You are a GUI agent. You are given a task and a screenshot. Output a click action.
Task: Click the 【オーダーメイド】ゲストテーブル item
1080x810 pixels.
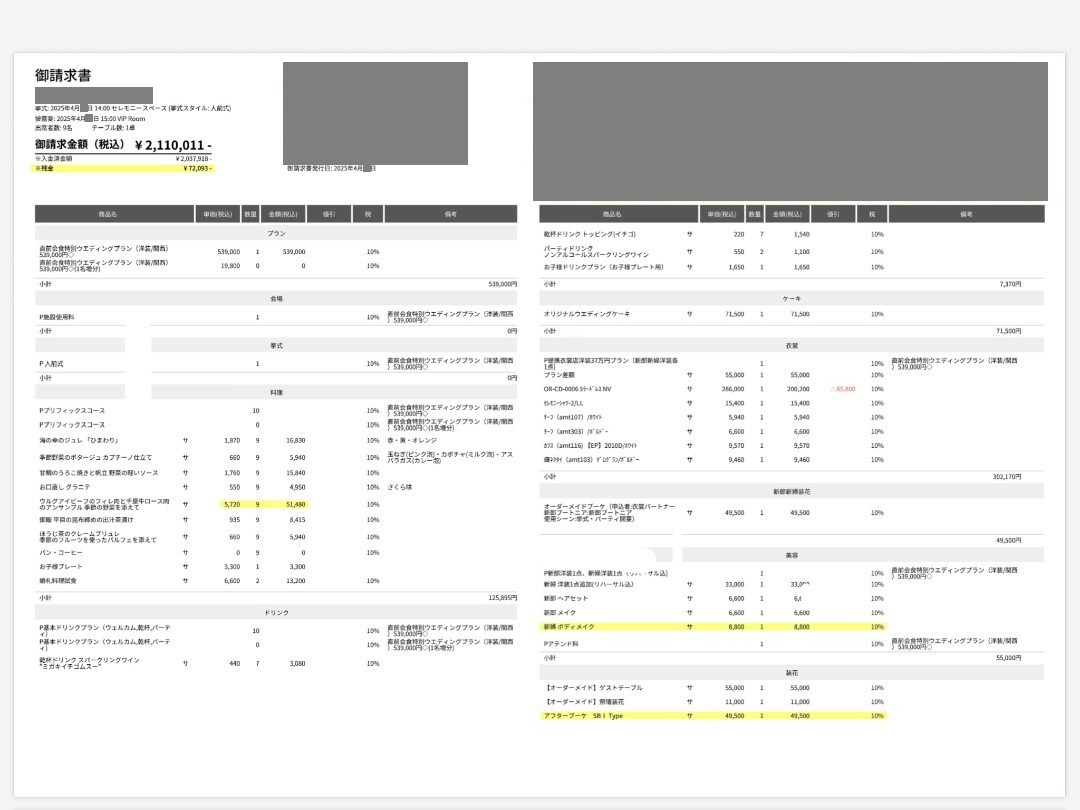click(x=593, y=688)
